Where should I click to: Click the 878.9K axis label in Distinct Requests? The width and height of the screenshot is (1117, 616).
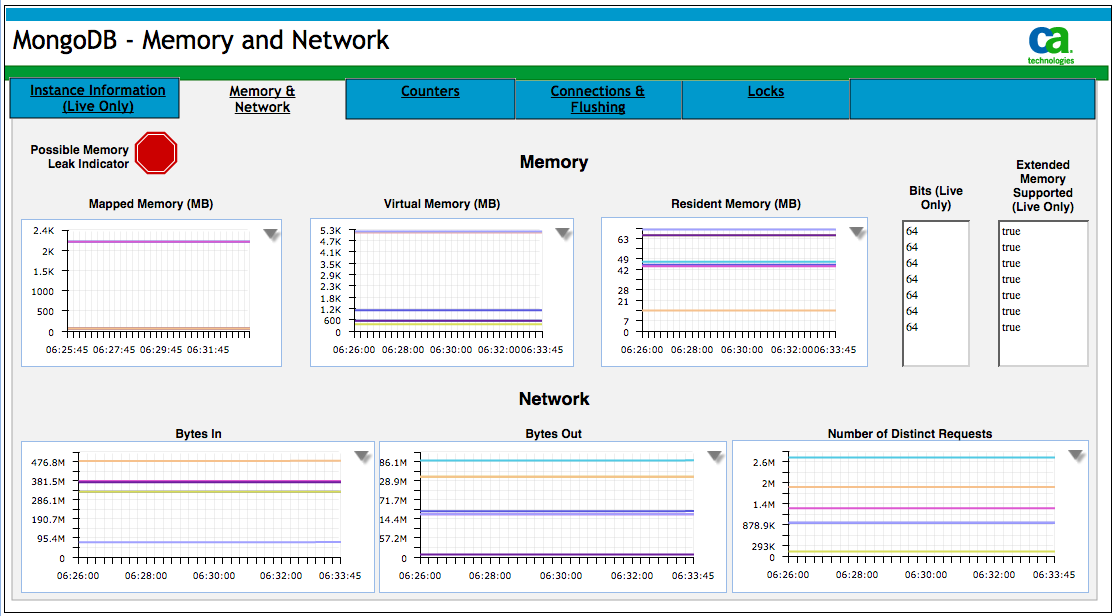pyautogui.click(x=759, y=526)
